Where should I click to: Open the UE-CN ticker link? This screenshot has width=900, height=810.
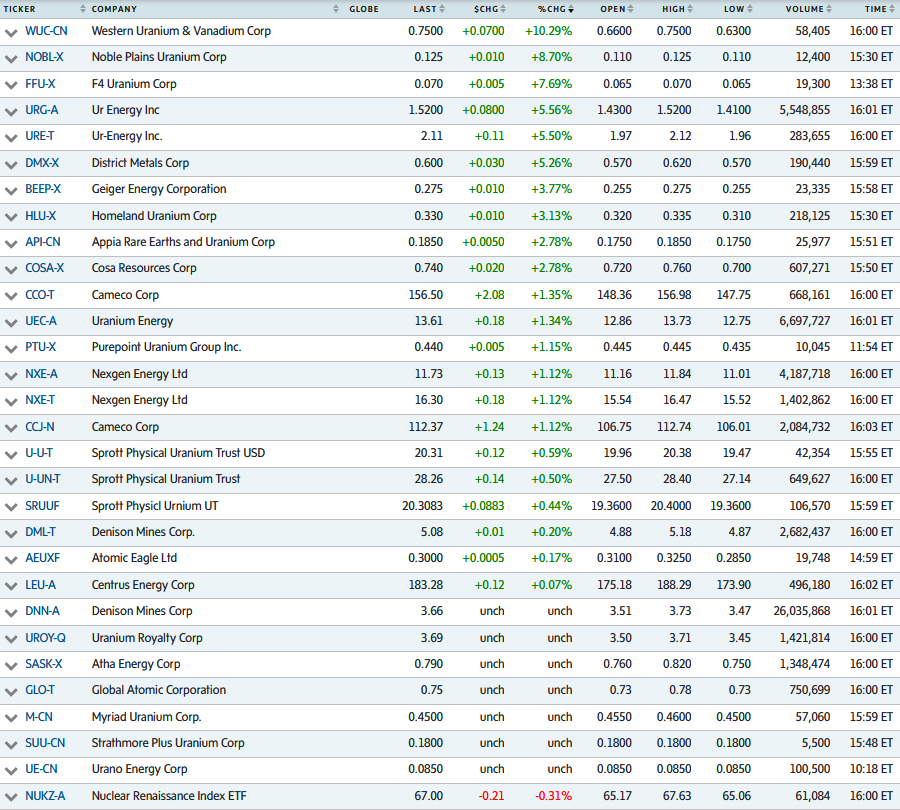41,769
